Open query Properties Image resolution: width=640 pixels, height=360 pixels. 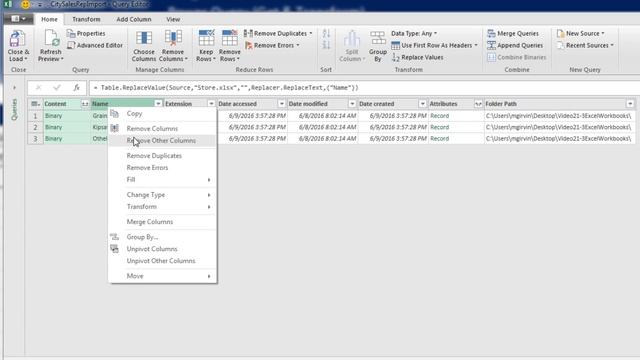86,33
